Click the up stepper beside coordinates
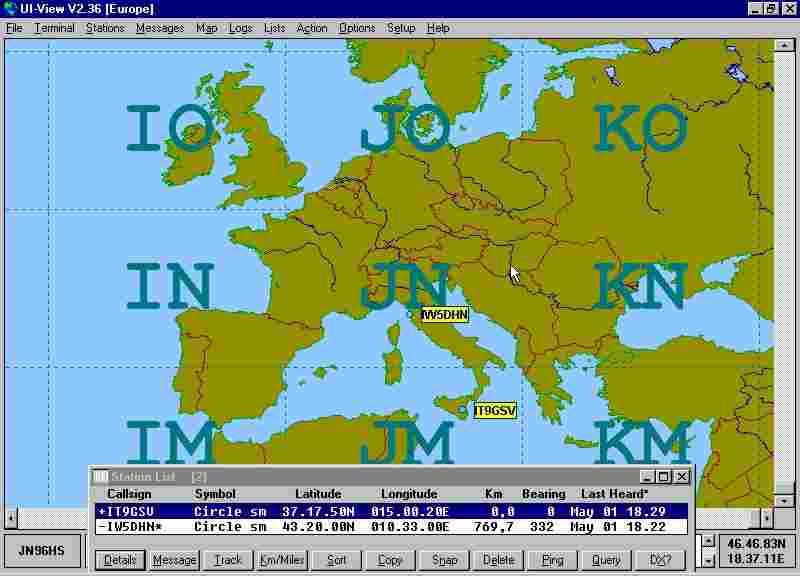Viewport: 800px width, 576px height. tap(708, 542)
